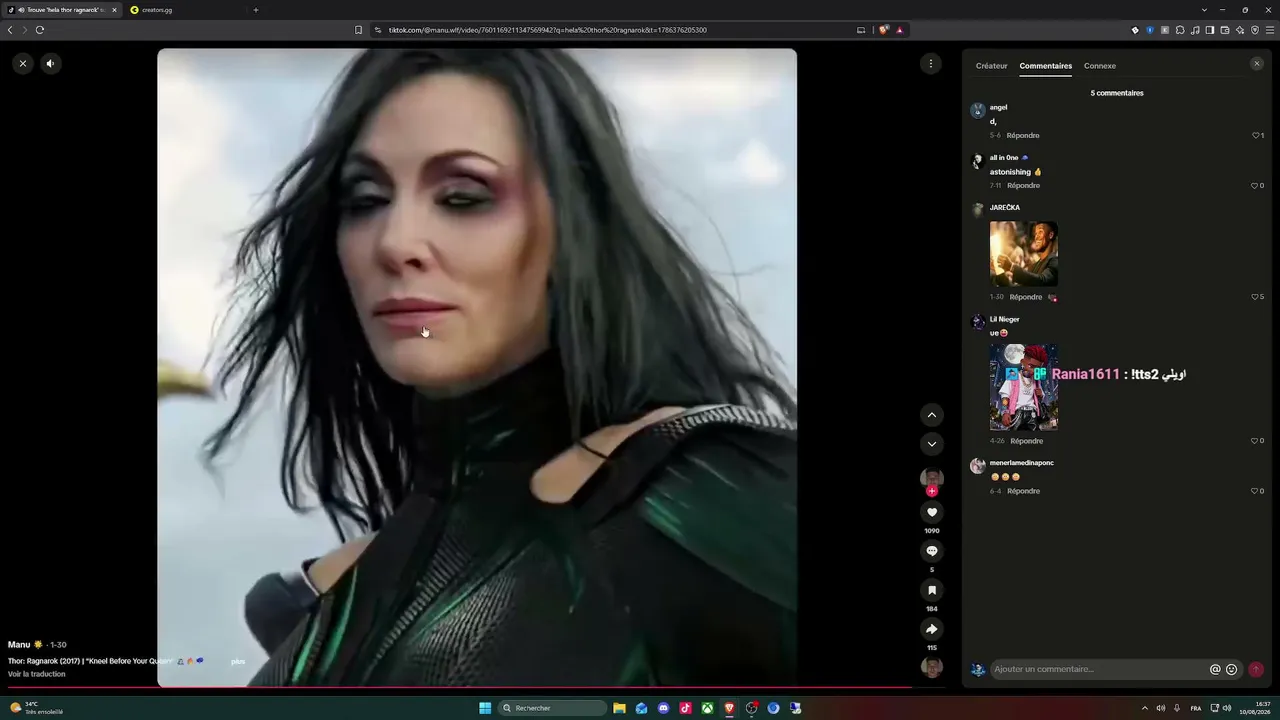Image resolution: width=1280 pixels, height=720 pixels.
Task: Reply to the "astonishing" comment
Action: pos(1023,185)
